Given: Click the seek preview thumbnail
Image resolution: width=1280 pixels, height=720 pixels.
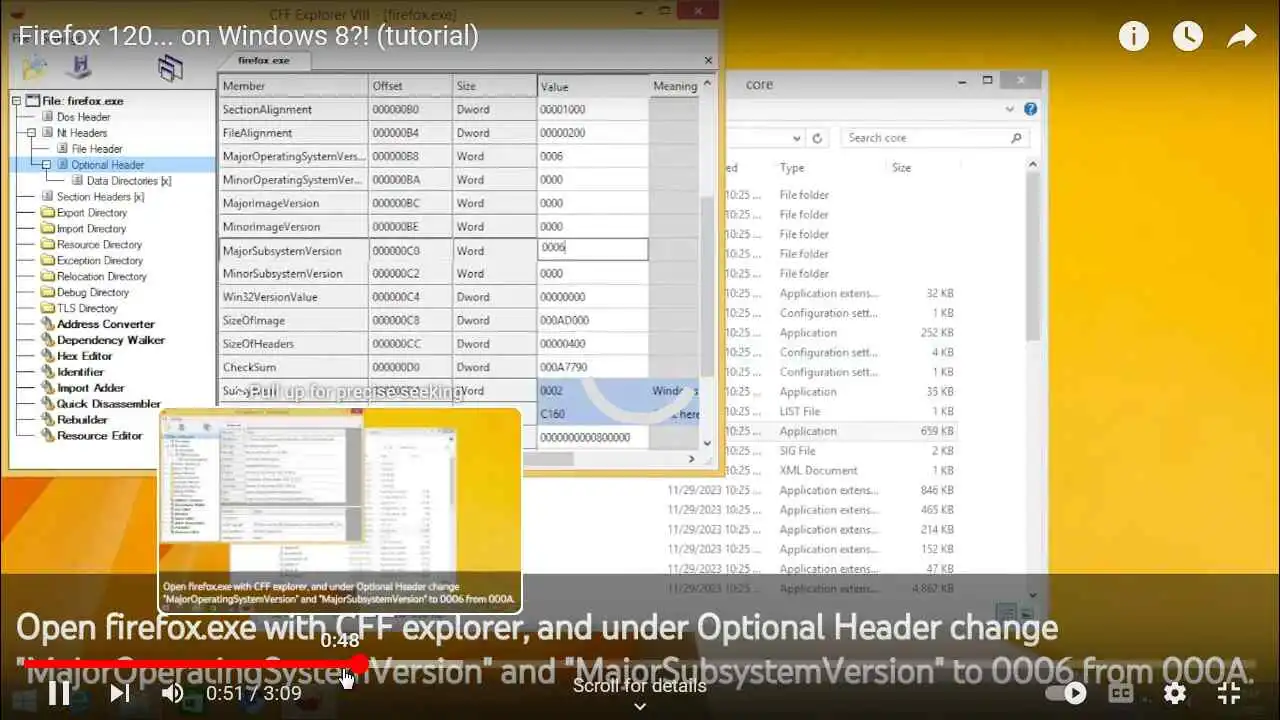Looking at the screenshot, I should [340, 510].
